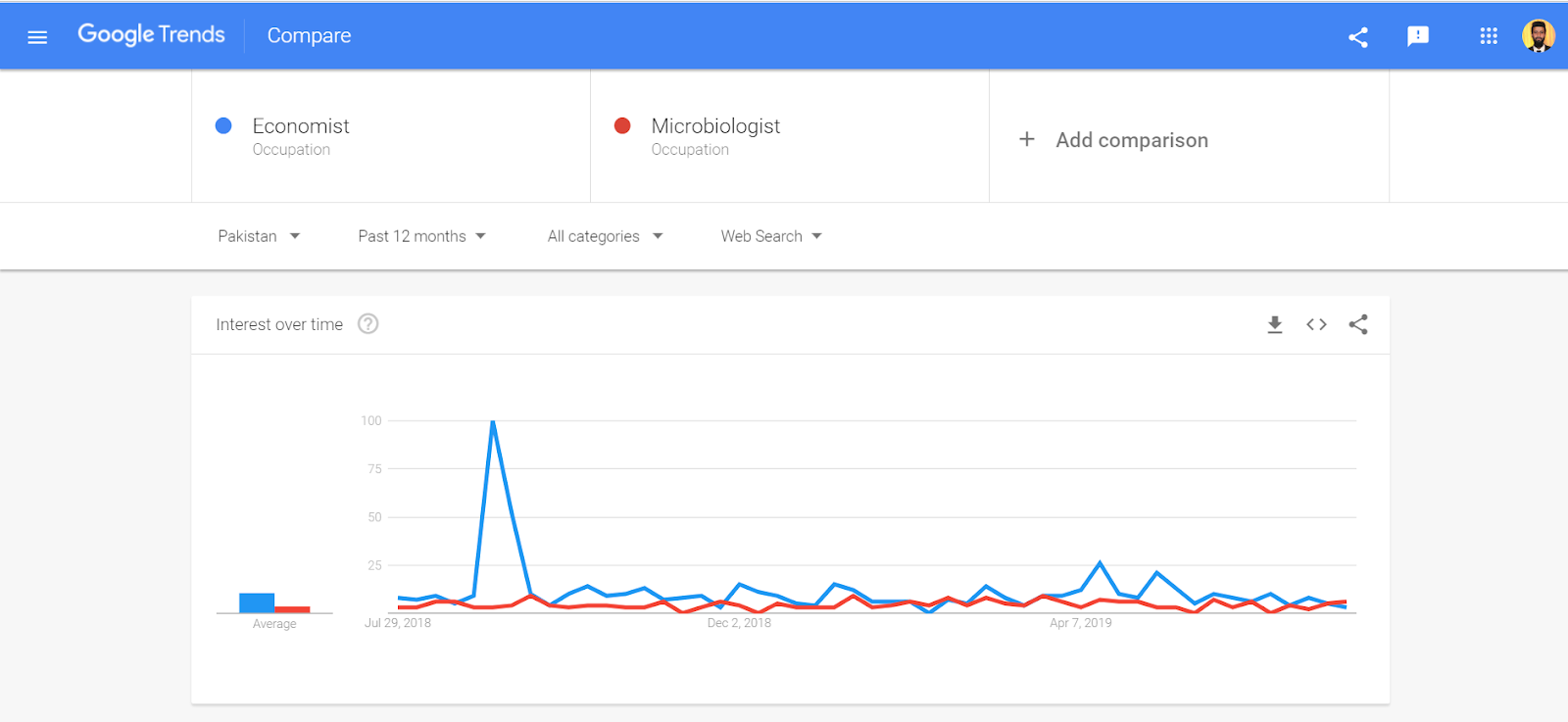Click the Economist spike peak on chart

point(493,422)
